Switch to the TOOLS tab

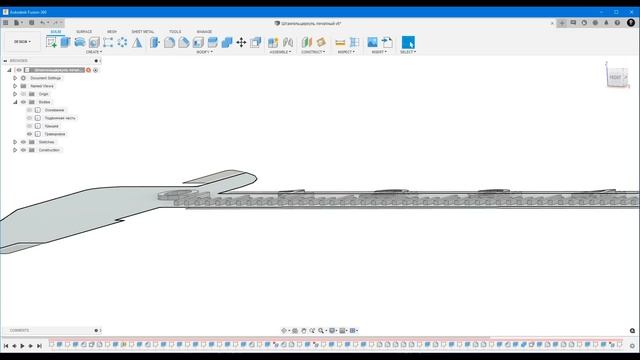(x=175, y=31)
